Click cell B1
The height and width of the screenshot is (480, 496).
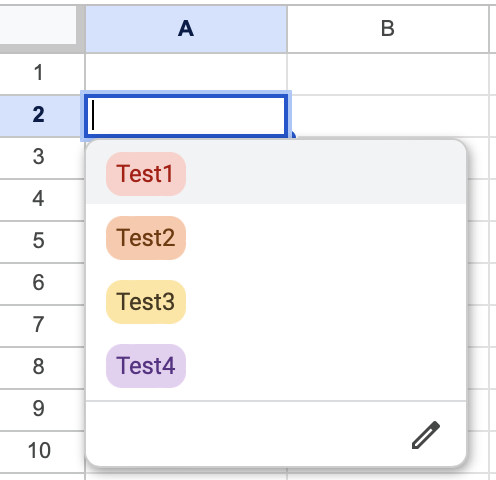[x=388, y=74]
